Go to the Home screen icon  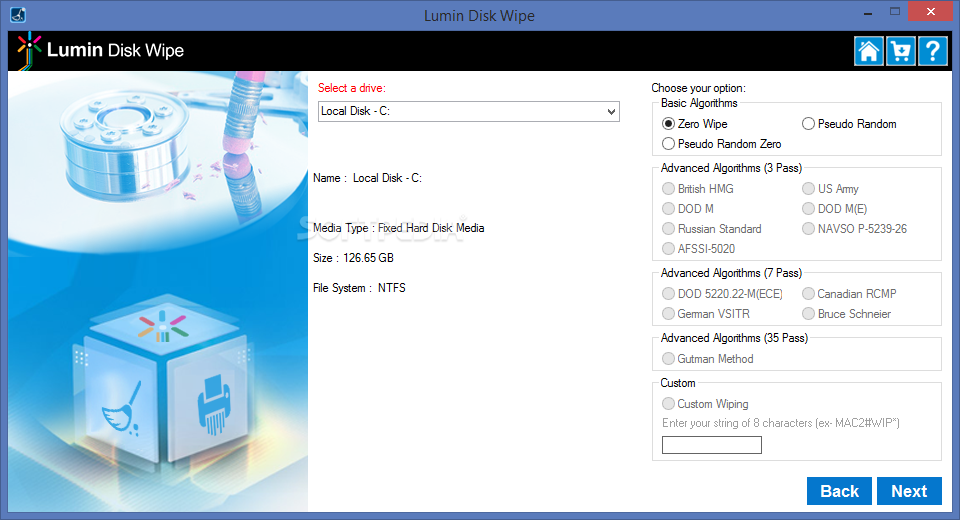point(869,51)
